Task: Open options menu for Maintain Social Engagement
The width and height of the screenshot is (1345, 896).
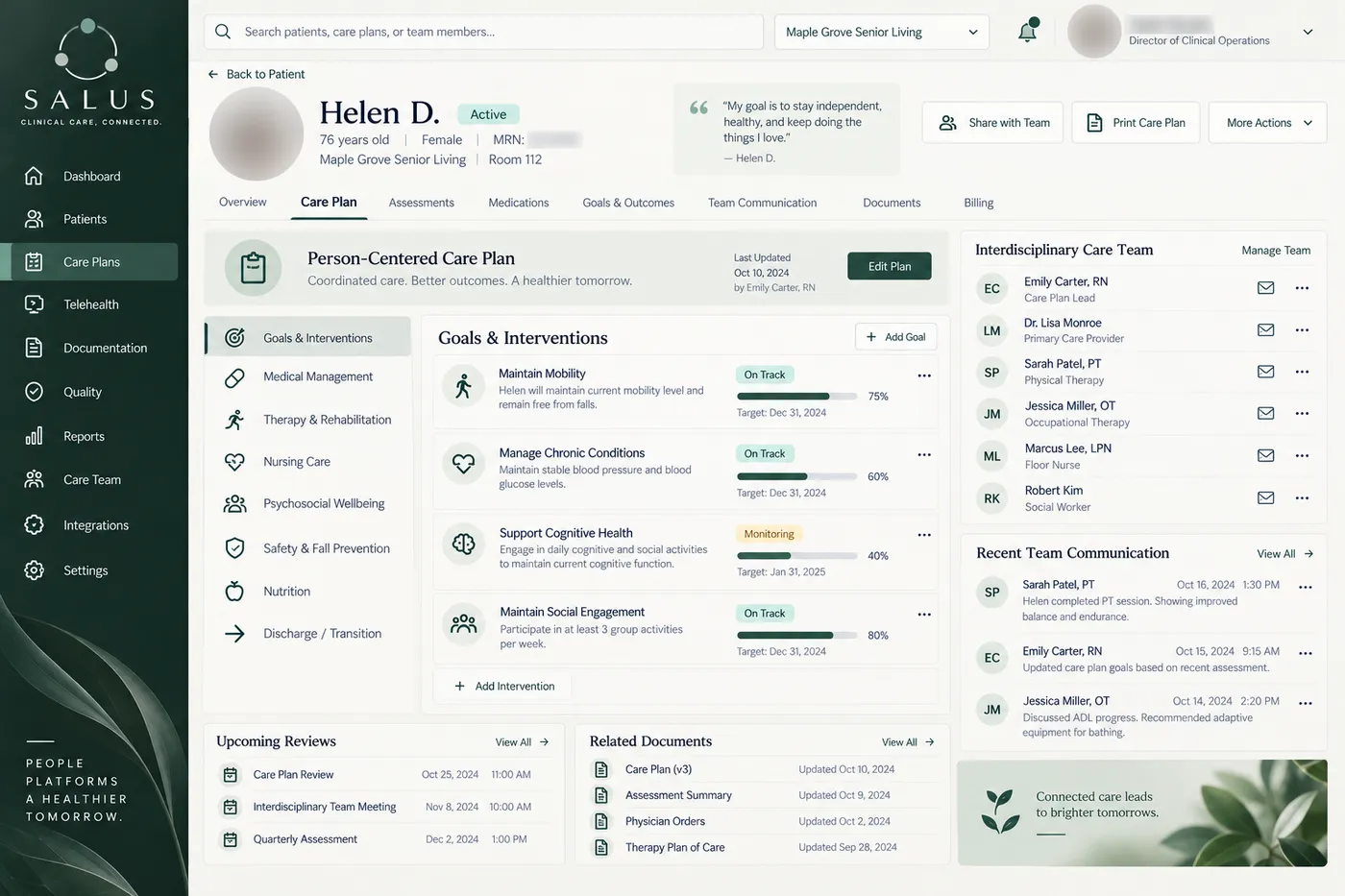Action: coord(924,614)
